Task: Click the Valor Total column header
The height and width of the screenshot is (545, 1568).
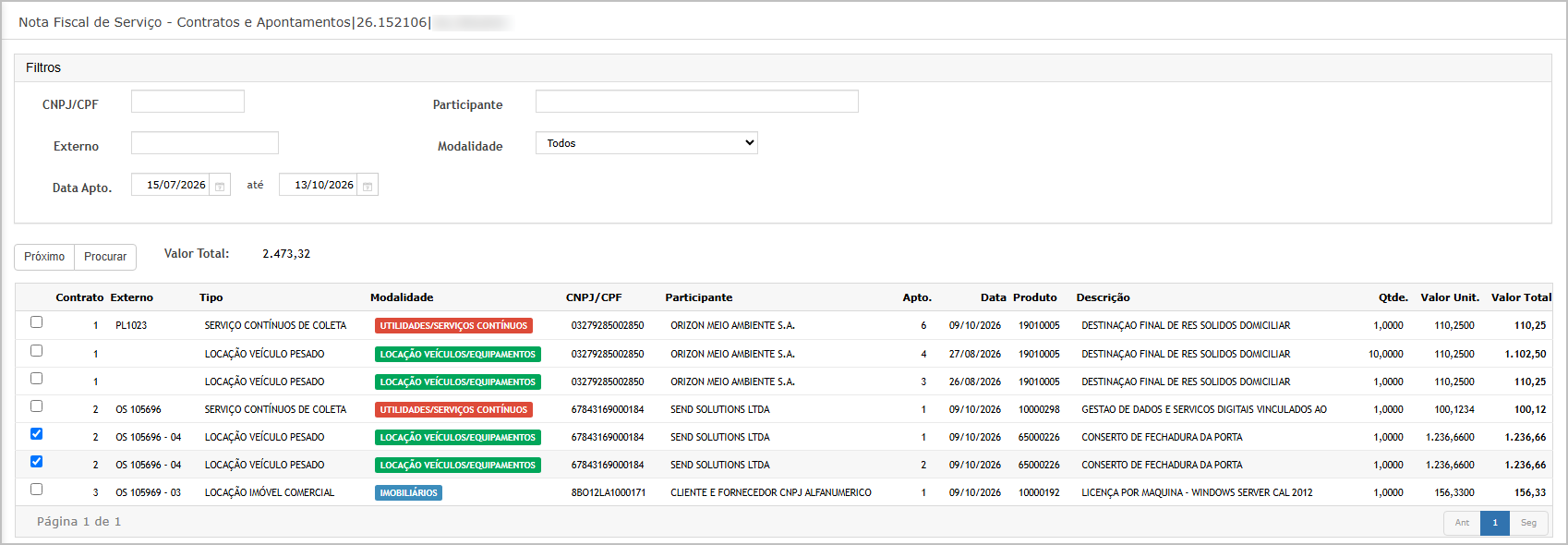Action: pyautogui.click(x=1521, y=297)
